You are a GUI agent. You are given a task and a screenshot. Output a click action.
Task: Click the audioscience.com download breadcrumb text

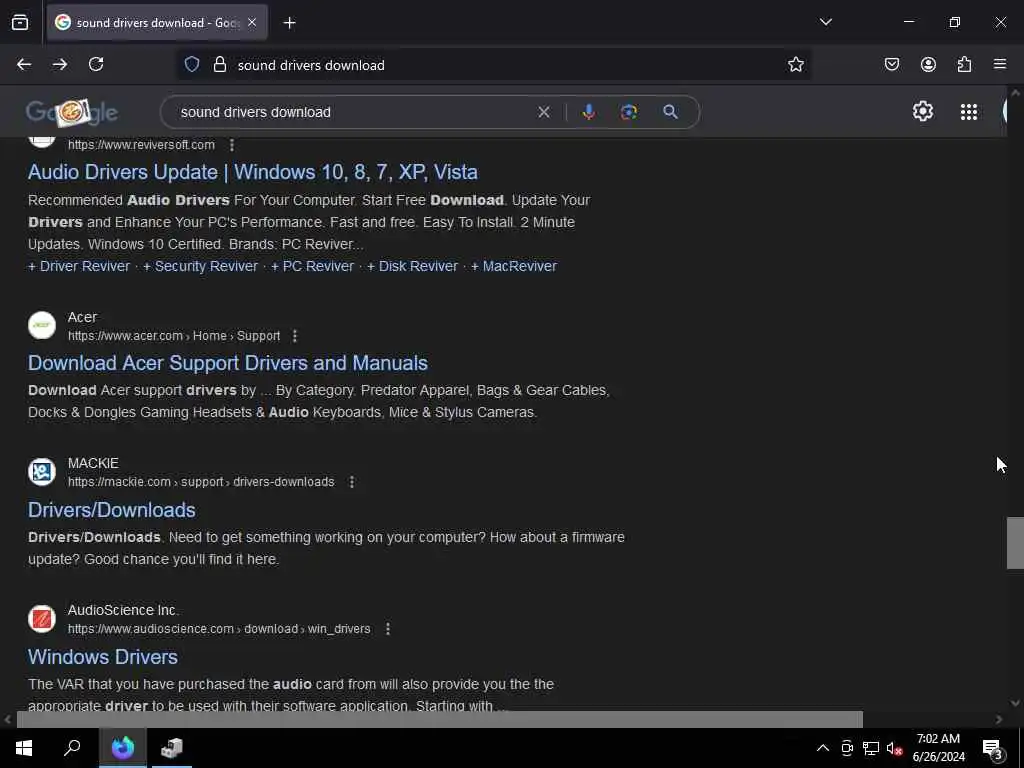click(219, 629)
